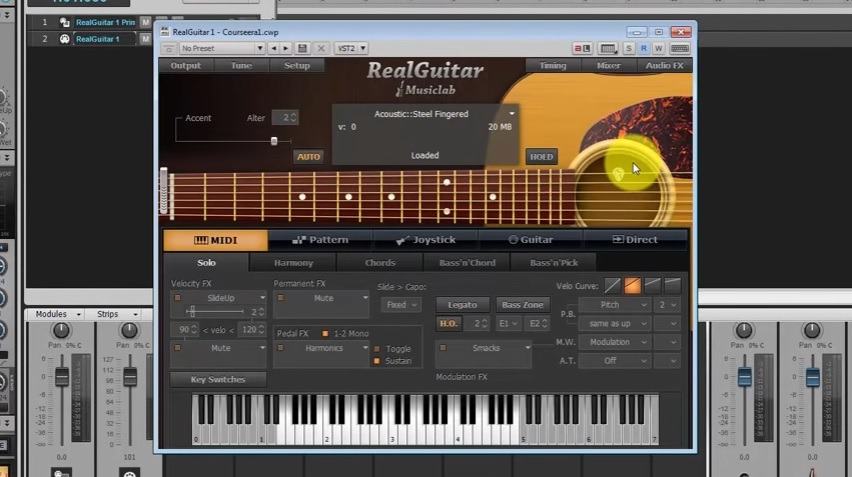
Task: Select the Chords mode tab
Action: click(380, 262)
